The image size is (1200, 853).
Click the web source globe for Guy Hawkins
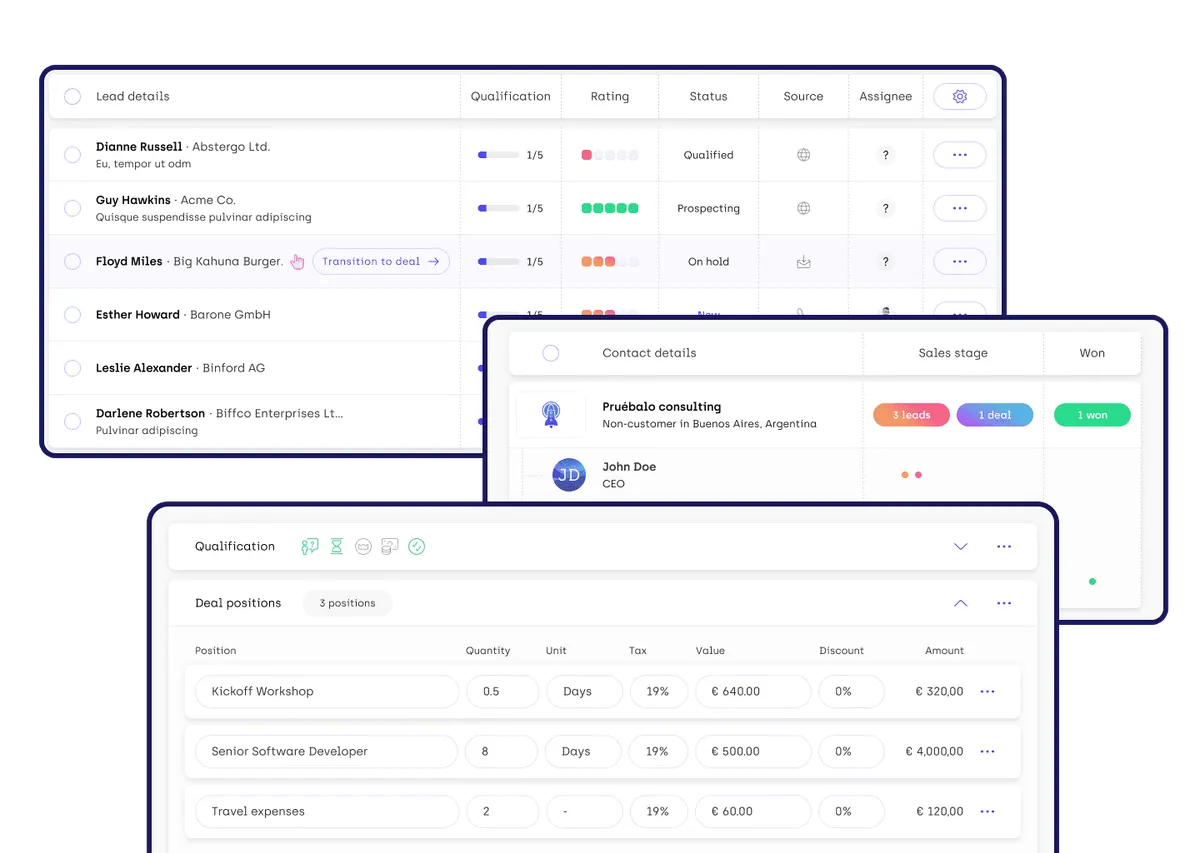[x=803, y=208]
